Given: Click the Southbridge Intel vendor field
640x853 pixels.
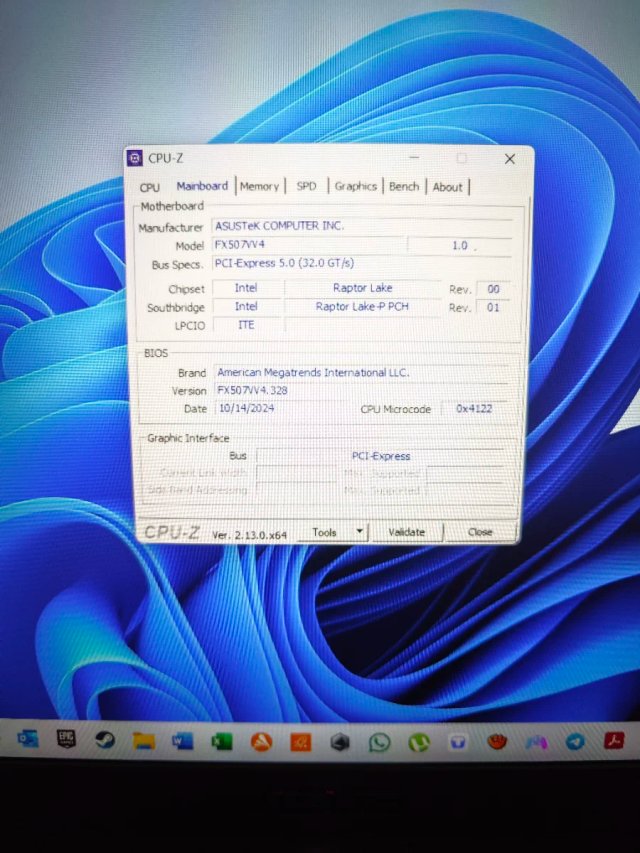Looking at the screenshot, I should tap(246, 306).
